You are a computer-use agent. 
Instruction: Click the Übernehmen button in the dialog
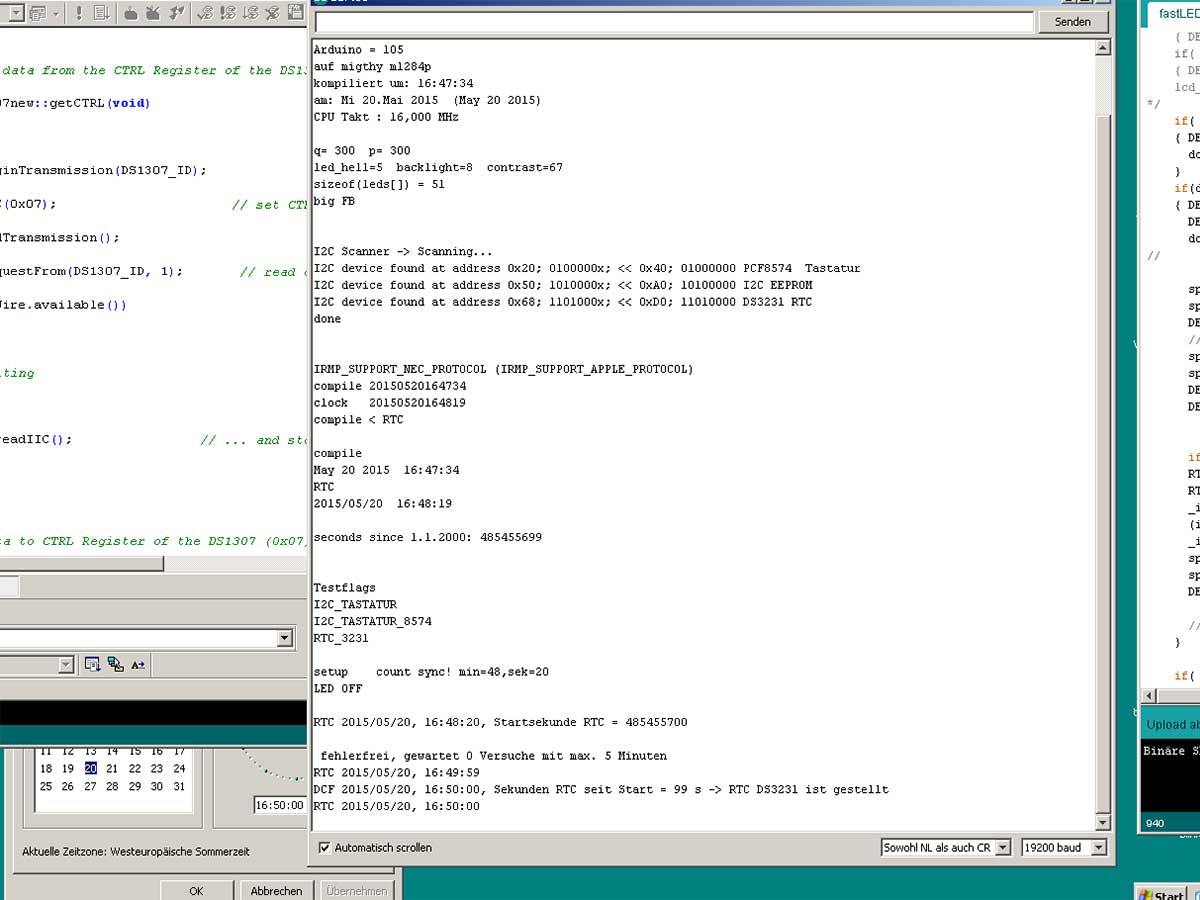click(356, 891)
